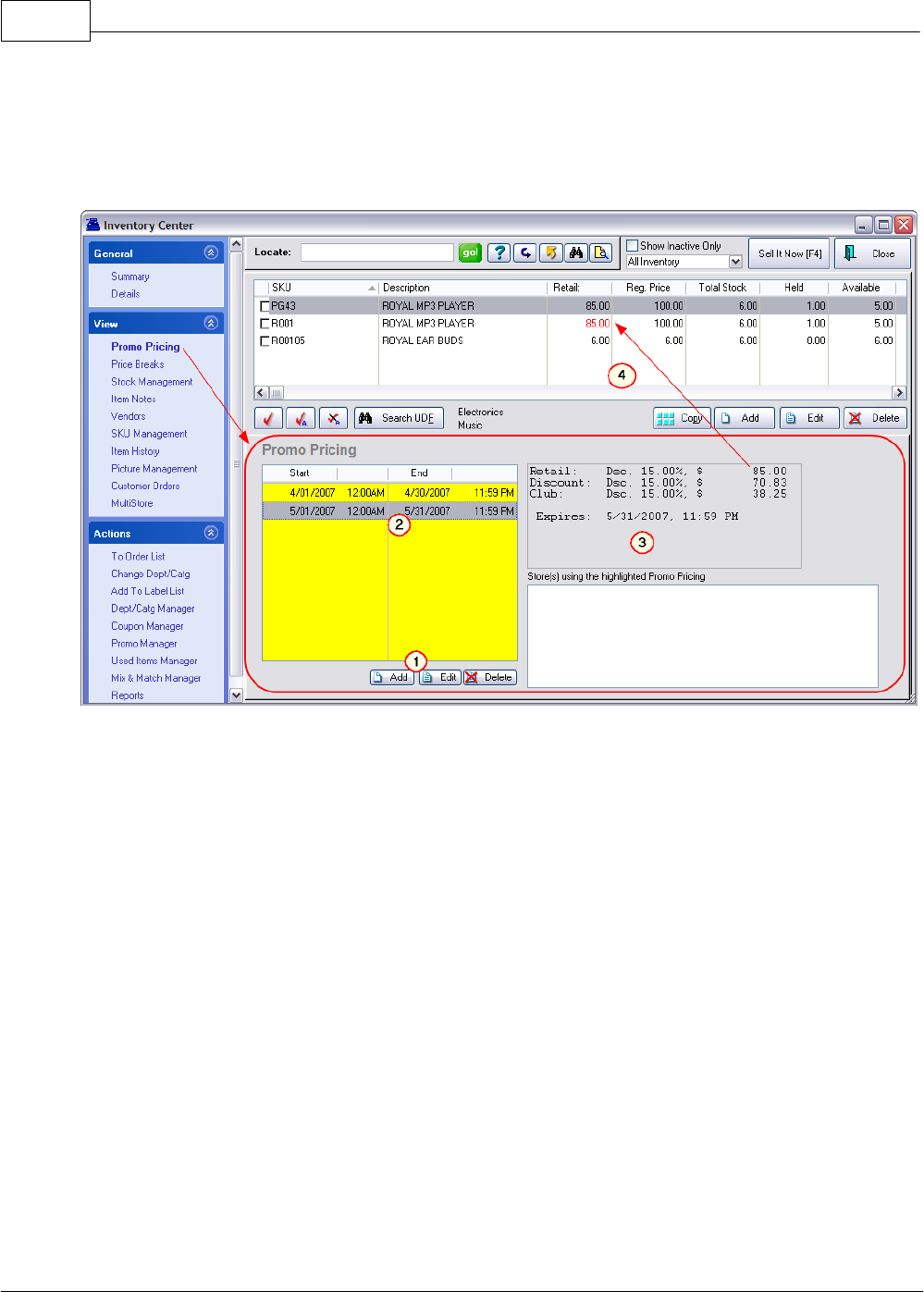The width and height of the screenshot is (924, 1292).
Task: Click To Order List action
Action: (138, 557)
